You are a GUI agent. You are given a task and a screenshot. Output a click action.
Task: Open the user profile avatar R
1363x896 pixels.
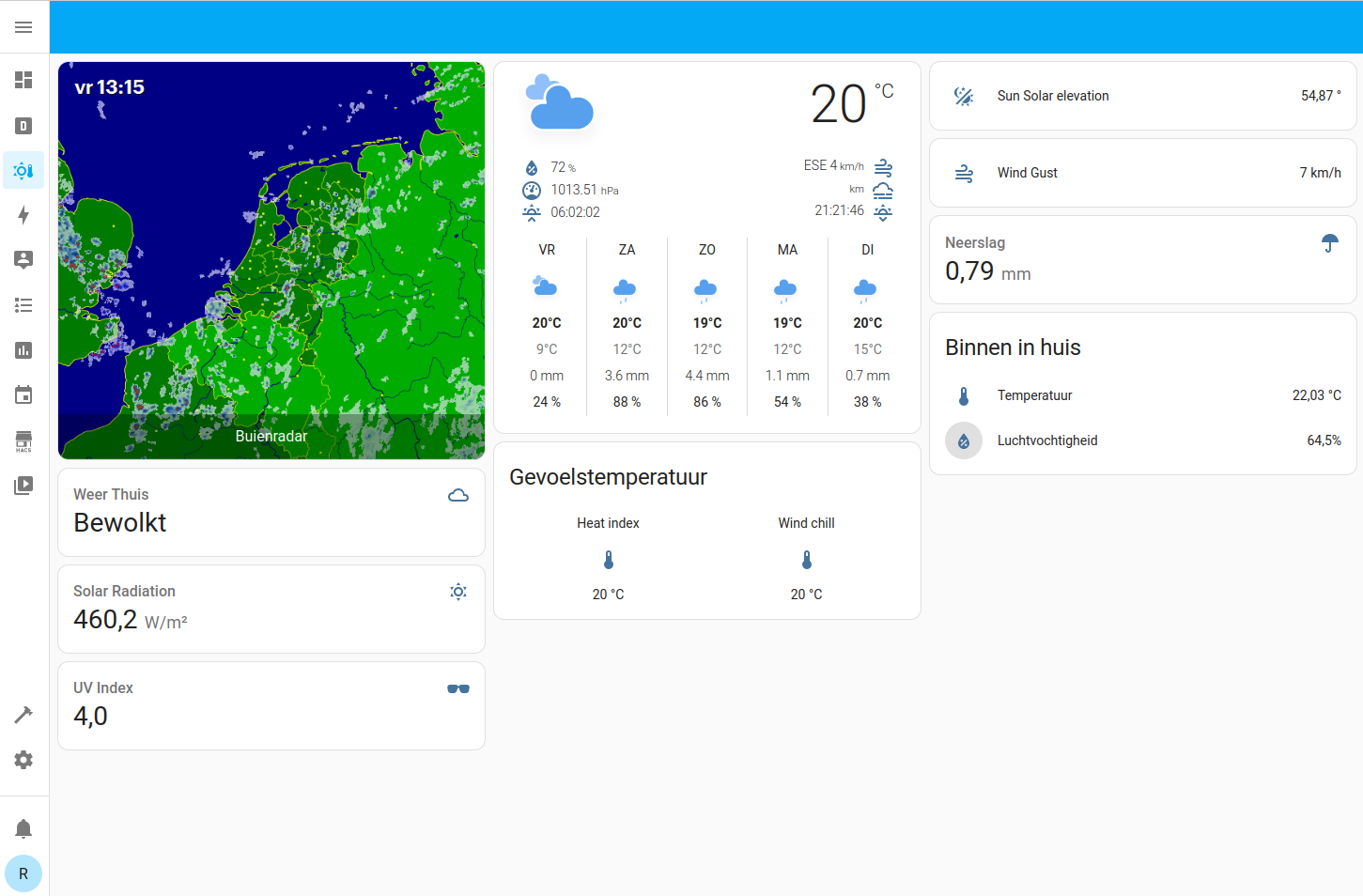[x=23, y=873]
